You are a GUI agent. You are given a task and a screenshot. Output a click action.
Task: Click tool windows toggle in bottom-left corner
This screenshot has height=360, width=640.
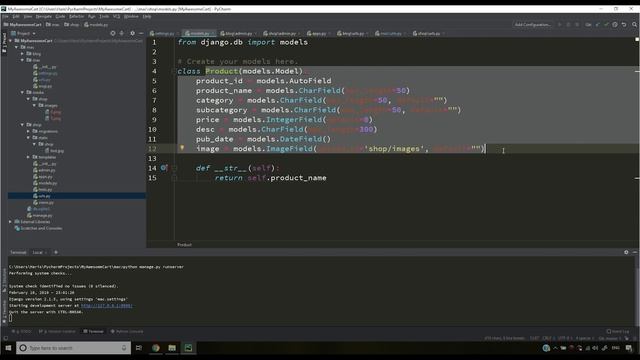tap(5, 338)
